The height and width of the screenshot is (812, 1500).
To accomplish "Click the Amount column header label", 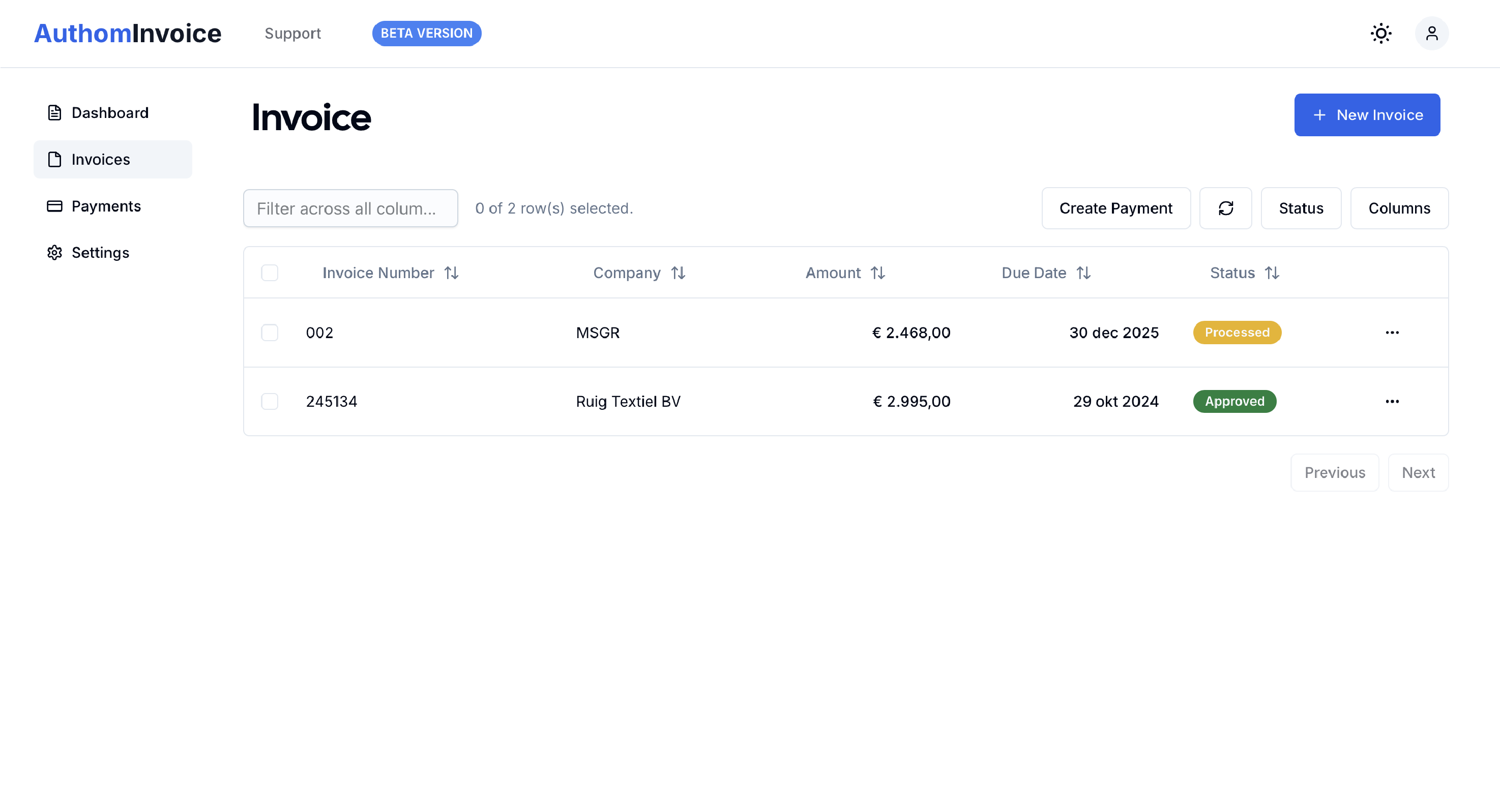I will click(x=833, y=273).
